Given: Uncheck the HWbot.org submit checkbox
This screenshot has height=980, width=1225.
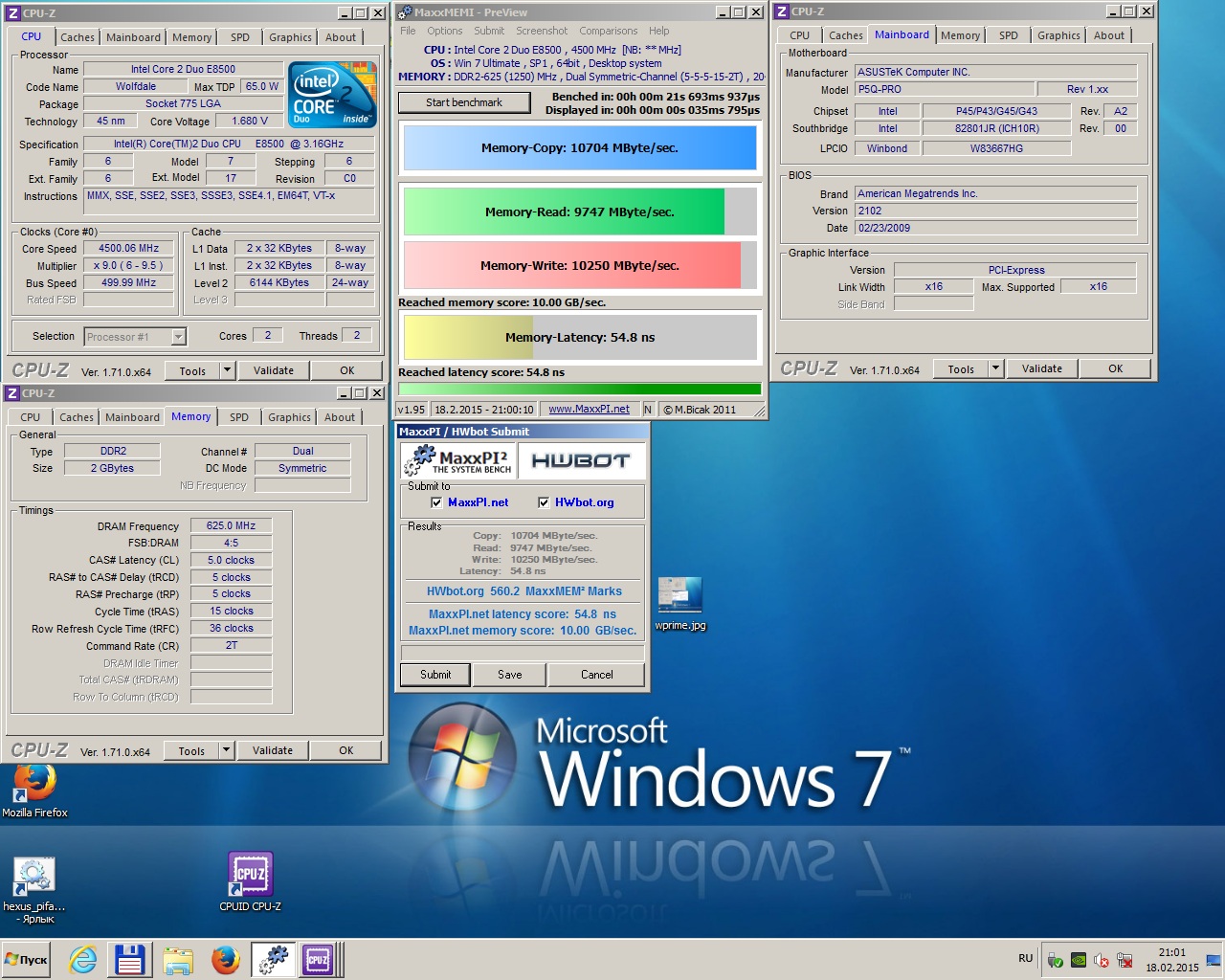Looking at the screenshot, I should (544, 502).
